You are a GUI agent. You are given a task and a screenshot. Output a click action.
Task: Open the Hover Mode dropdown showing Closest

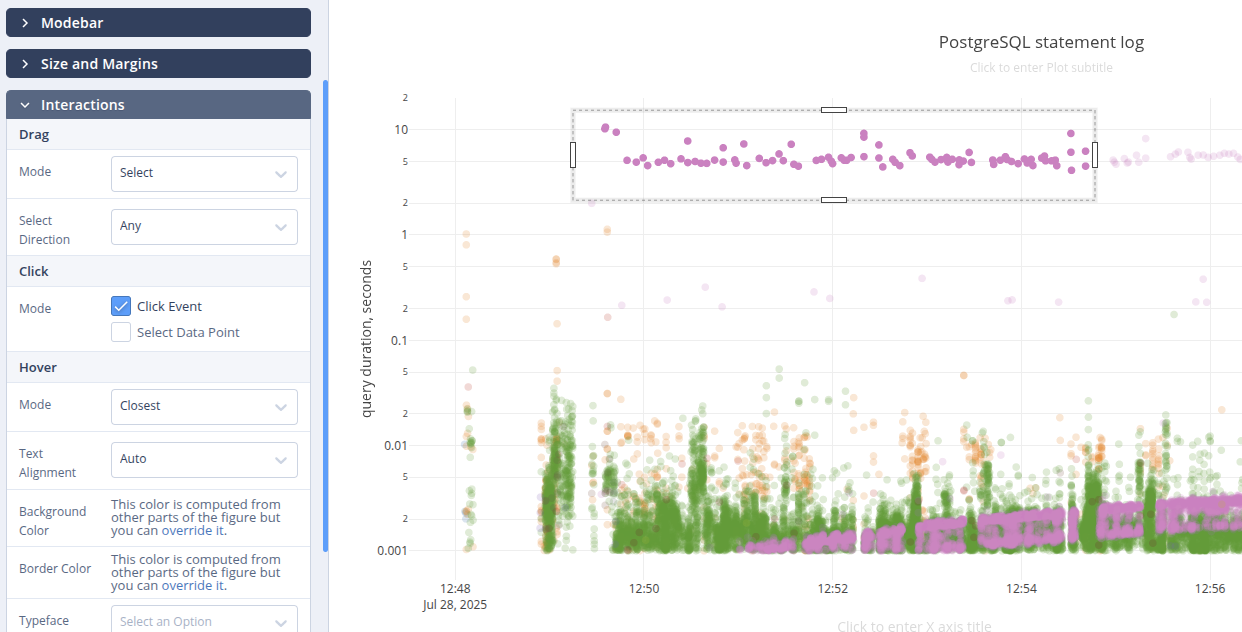point(204,406)
